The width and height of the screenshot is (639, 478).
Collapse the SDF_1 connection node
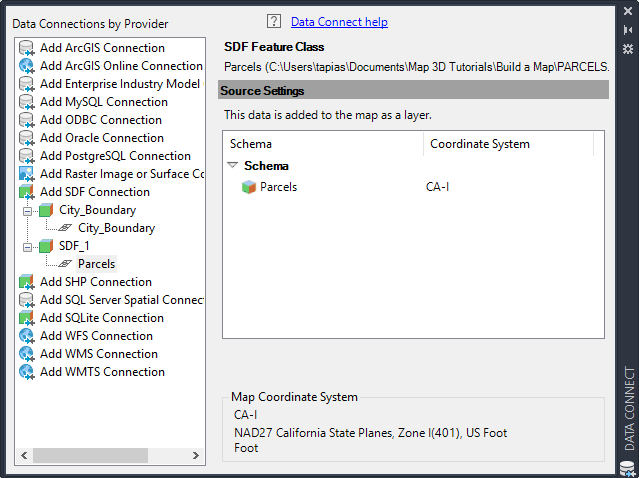pos(28,247)
